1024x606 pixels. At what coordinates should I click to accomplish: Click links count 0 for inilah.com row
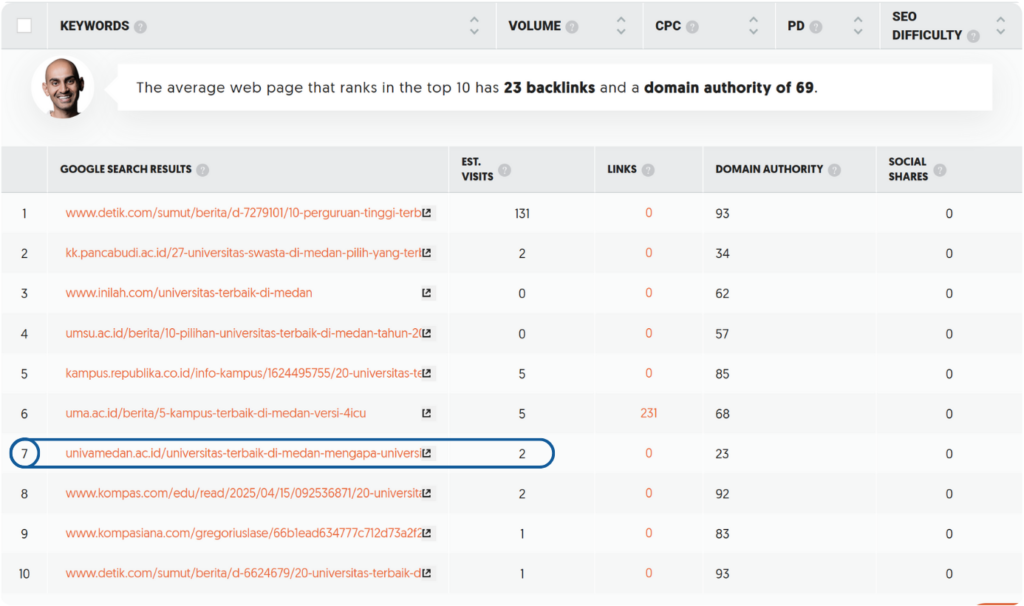[x=648, y=293]
